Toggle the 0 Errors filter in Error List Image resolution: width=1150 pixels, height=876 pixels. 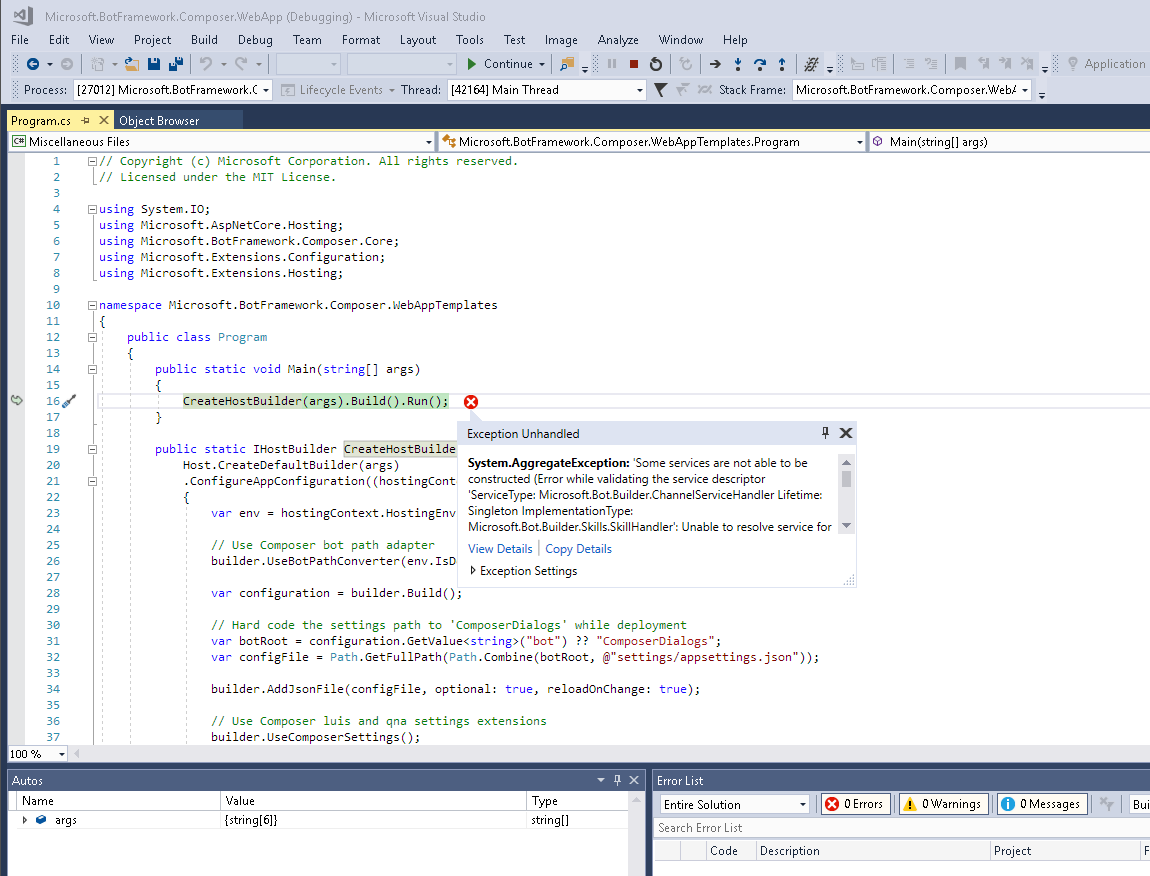855,803
